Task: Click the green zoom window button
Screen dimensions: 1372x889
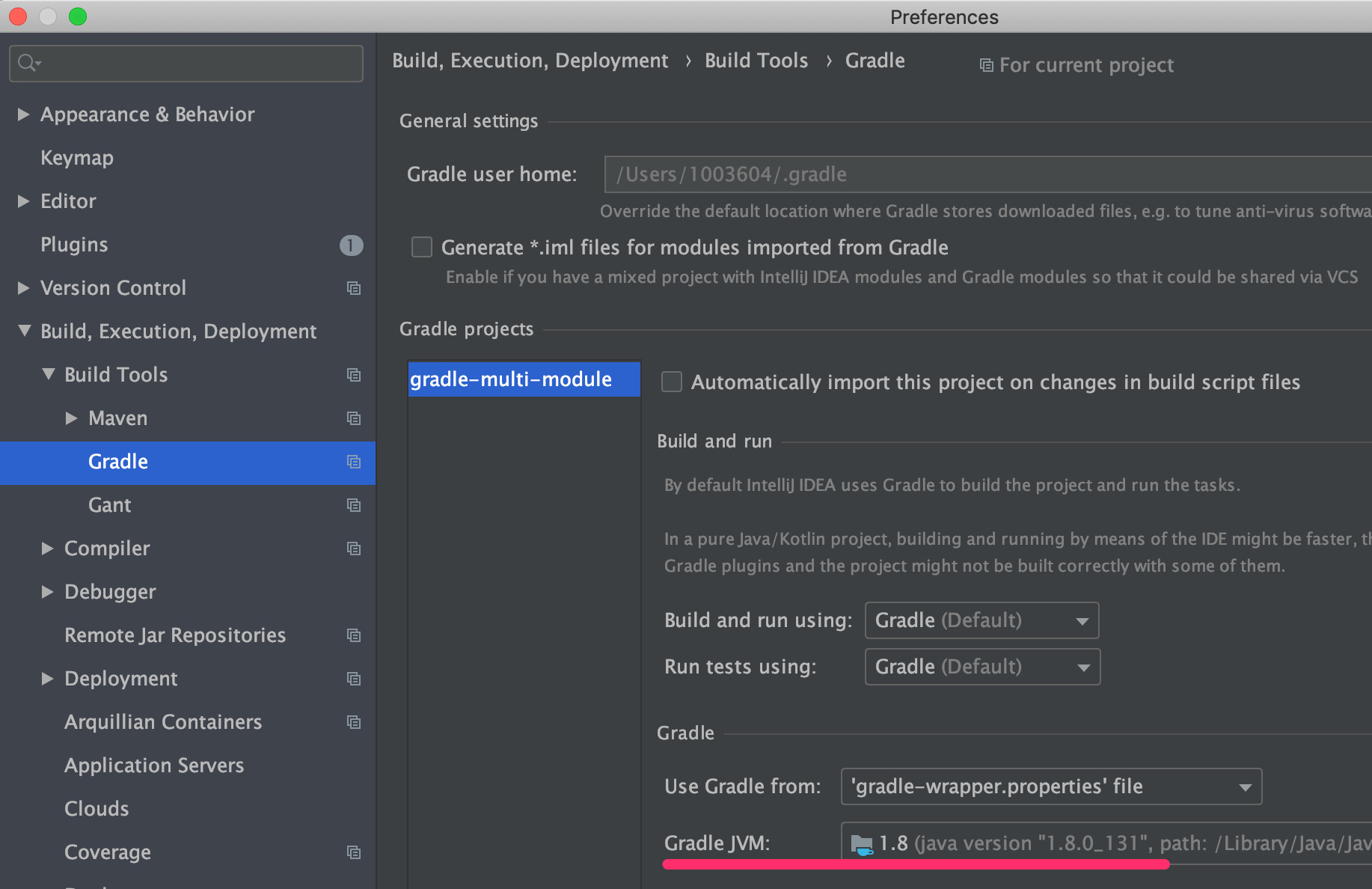Action: click(x=78, y=16)
